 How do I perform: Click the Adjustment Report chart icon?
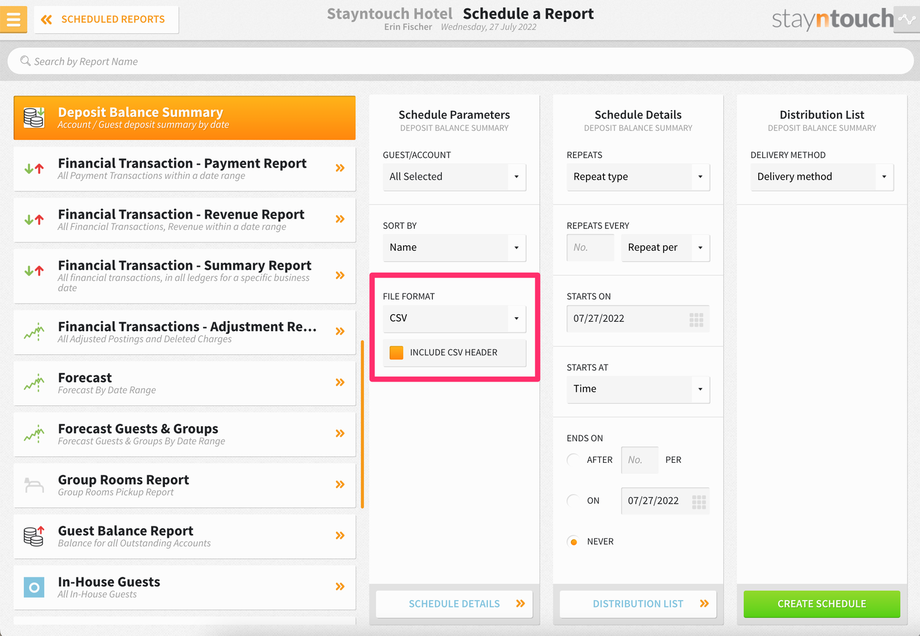[x=34, y=332]
